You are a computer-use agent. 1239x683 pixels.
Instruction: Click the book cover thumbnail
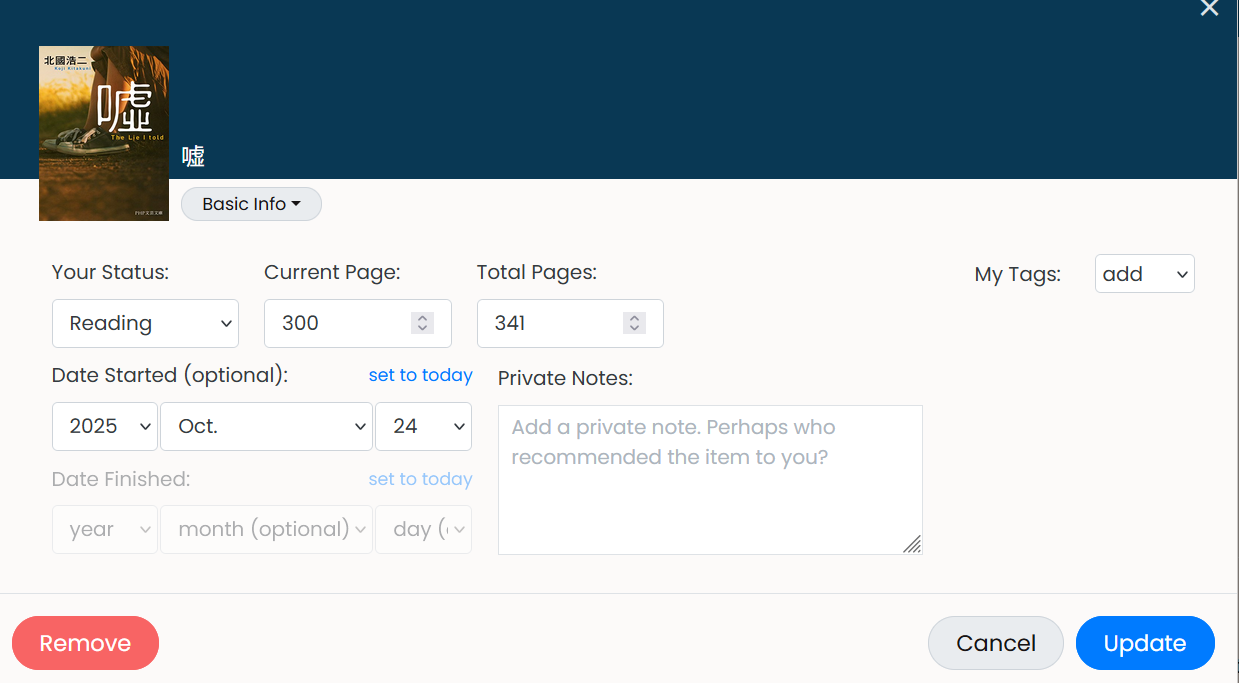104,133
